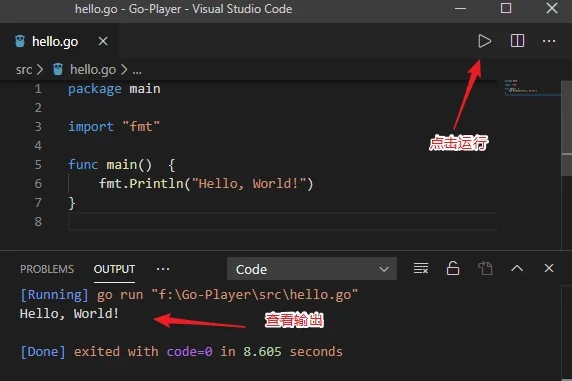572x381 pixels.
Task: Open the Code output channel dropdown
Action: [312, 269]
